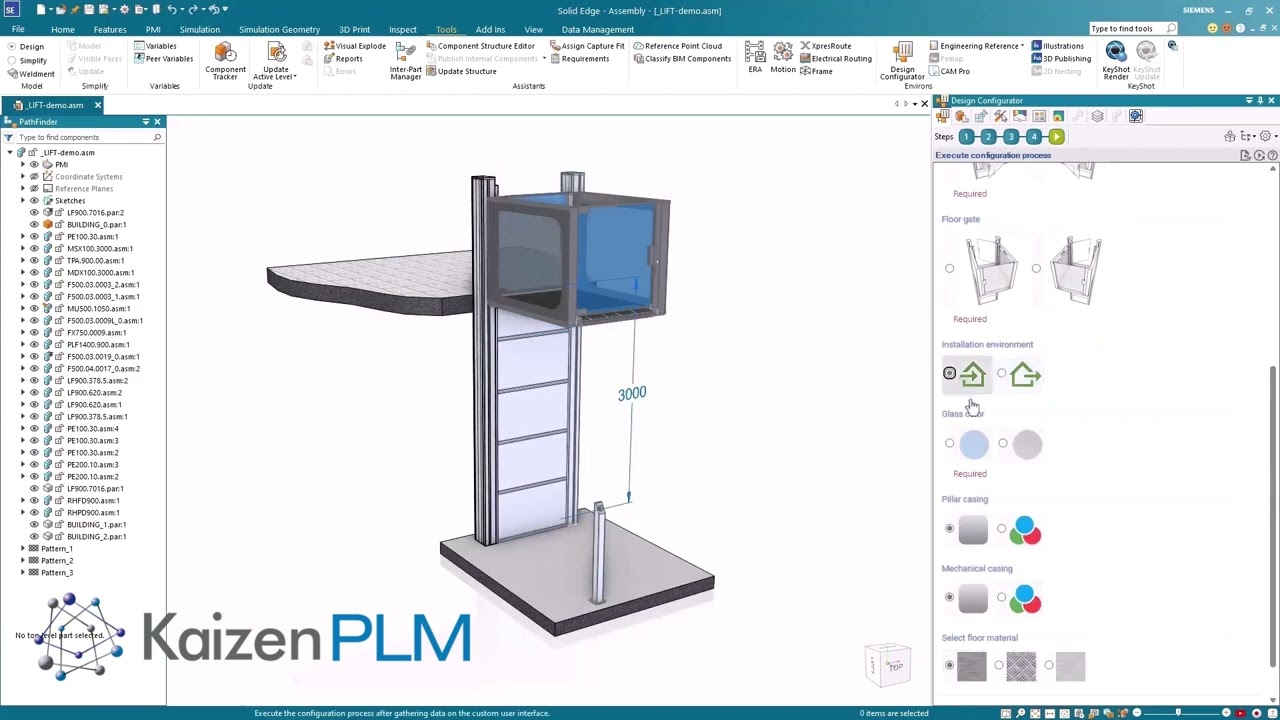The width and height of the screenshot is (1280, 720).
Task: Open the 3D Print tab
Action: (354, 29)
